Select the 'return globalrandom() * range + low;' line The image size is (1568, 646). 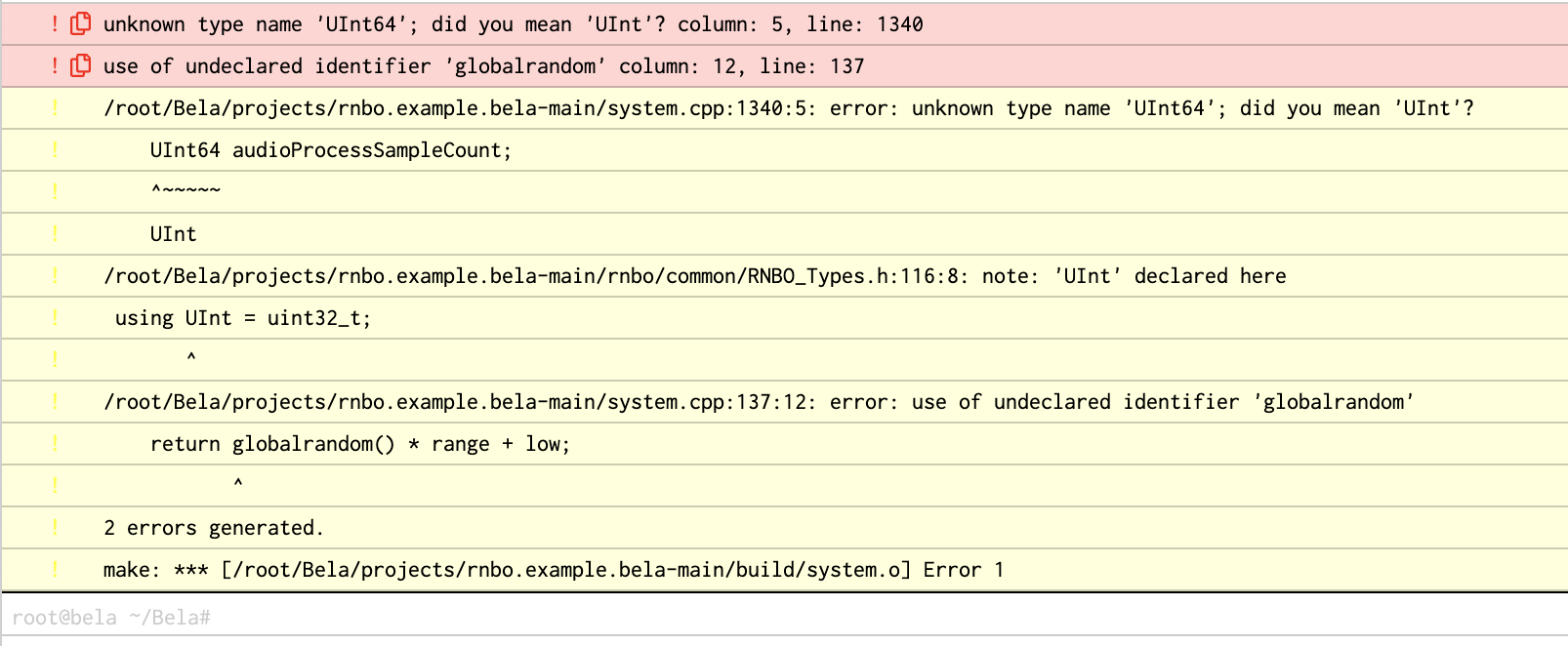(359, 444)
